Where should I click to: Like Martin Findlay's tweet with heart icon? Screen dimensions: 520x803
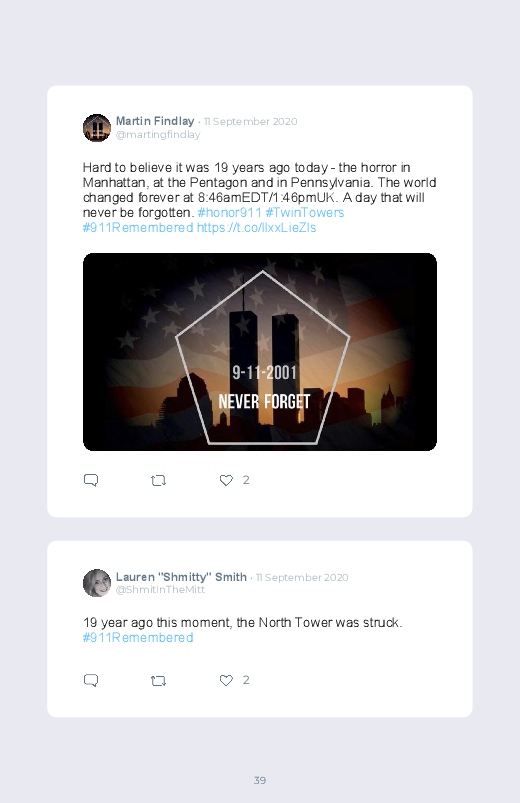tap(226, 480)
